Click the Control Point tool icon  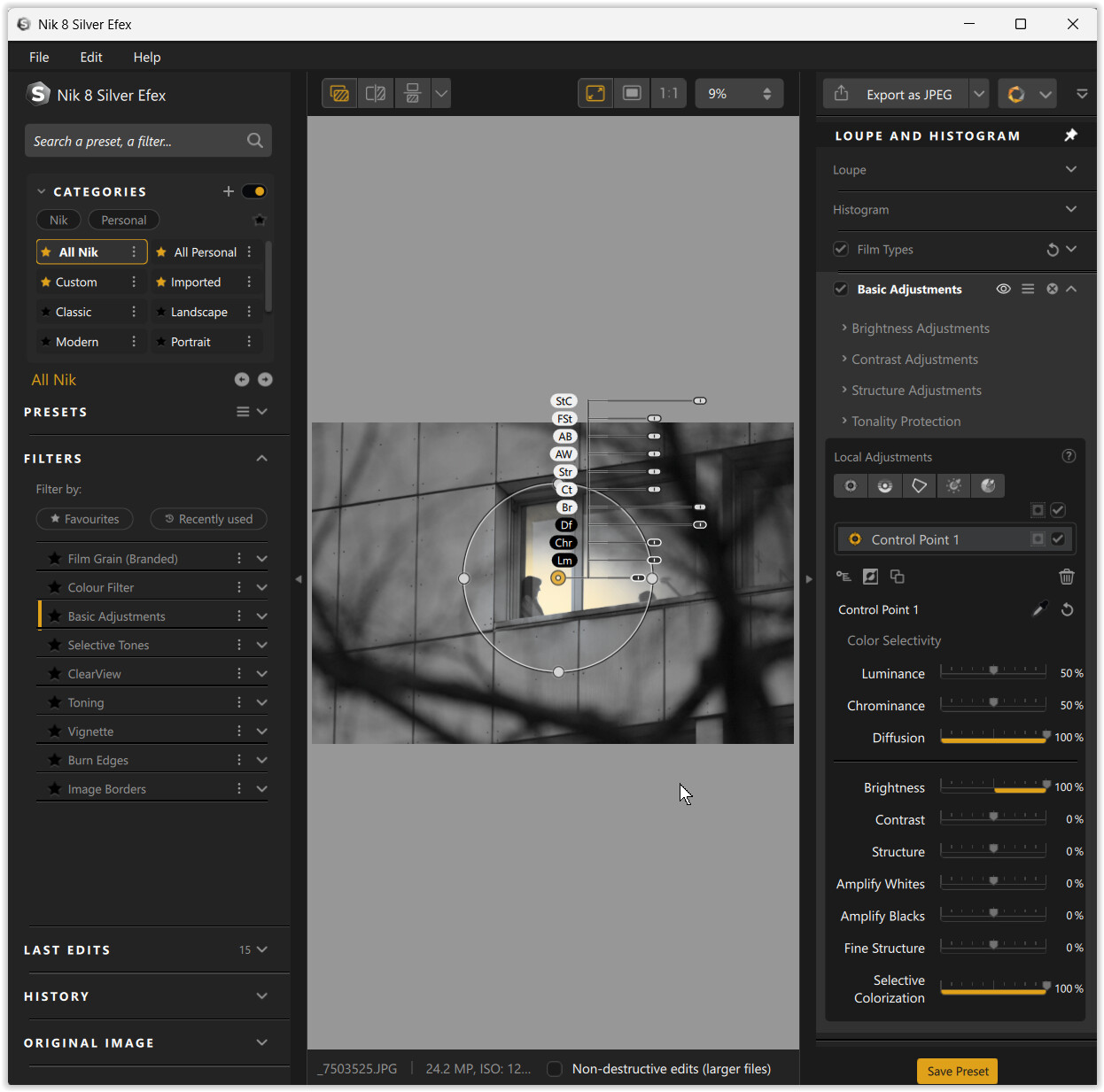tap(850, 485)
